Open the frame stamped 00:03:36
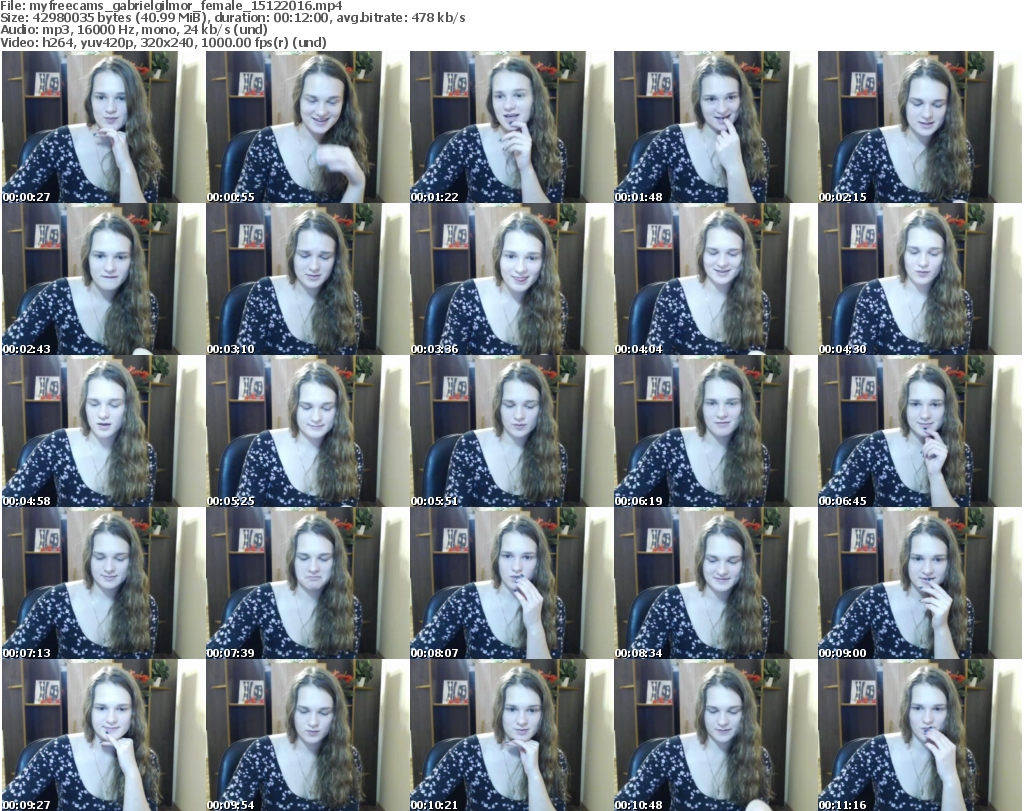The image size is (1024, 811). [511, 279]
